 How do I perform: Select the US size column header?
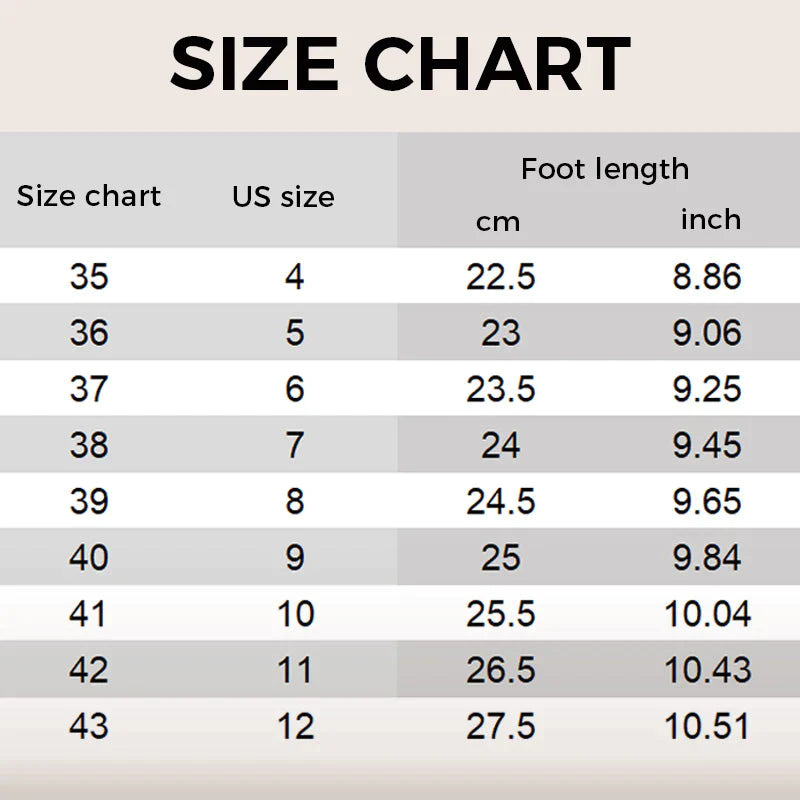pyautogui.click(x=283, y=196)
